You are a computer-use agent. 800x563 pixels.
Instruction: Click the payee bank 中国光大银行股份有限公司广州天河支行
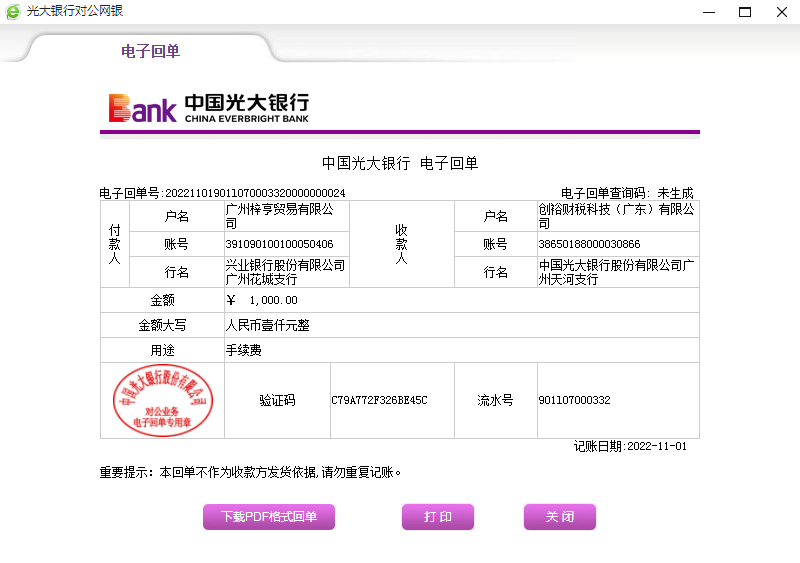click(x=616, y=272)
